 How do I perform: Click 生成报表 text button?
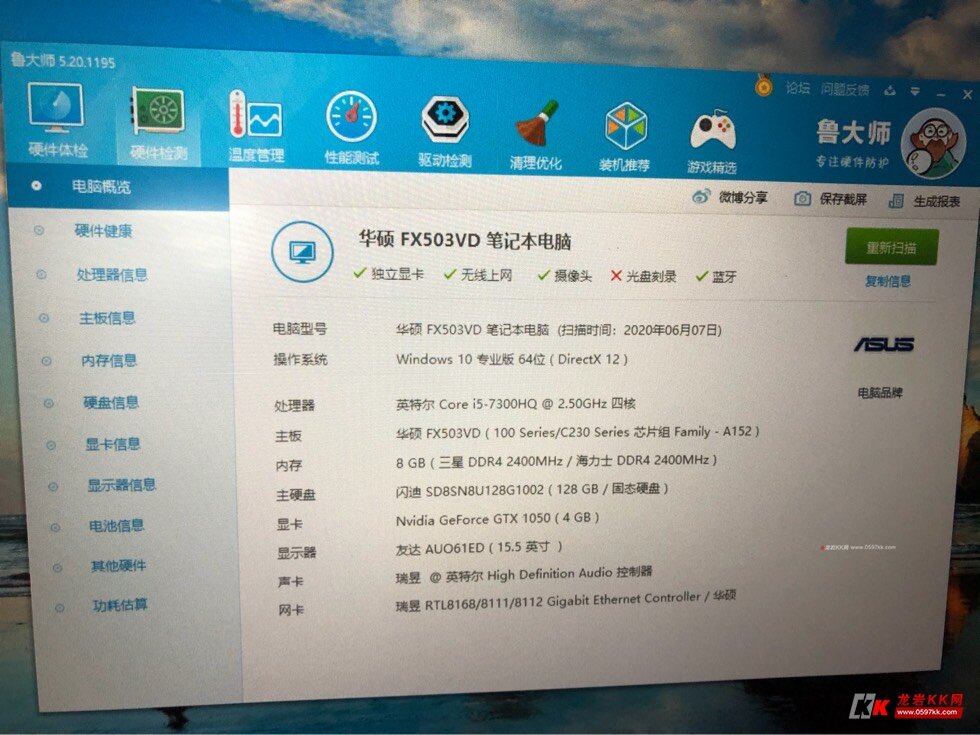click(937, 201)
